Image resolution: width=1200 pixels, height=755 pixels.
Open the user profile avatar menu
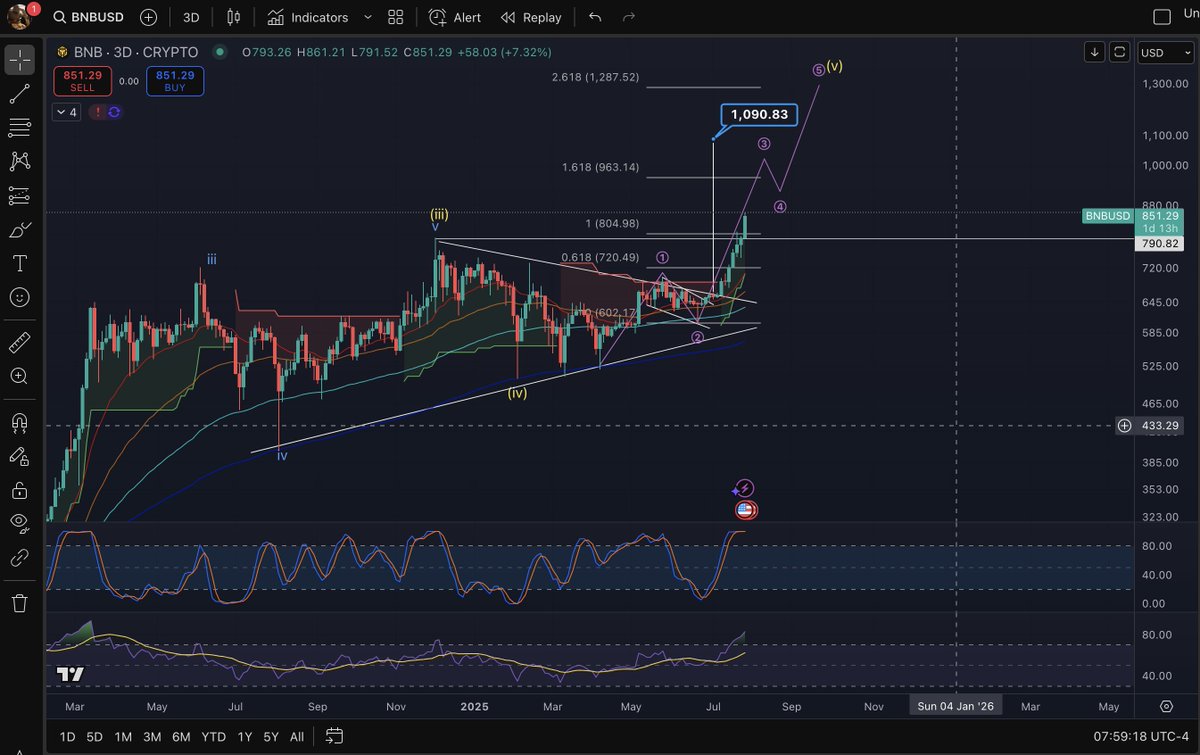[19, 16]
